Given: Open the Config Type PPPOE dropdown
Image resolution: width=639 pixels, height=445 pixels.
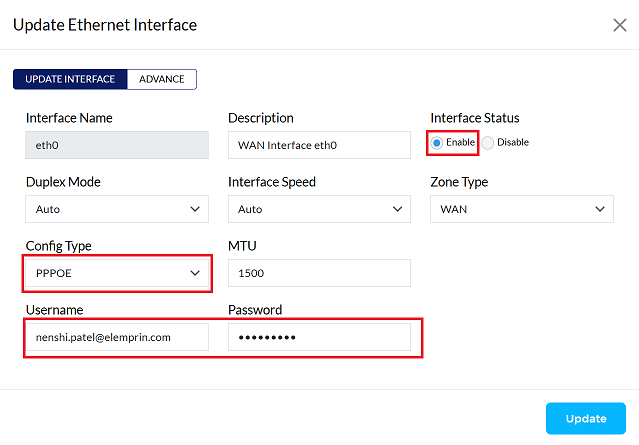Looking at the screenshot, I should click(117, 273).
